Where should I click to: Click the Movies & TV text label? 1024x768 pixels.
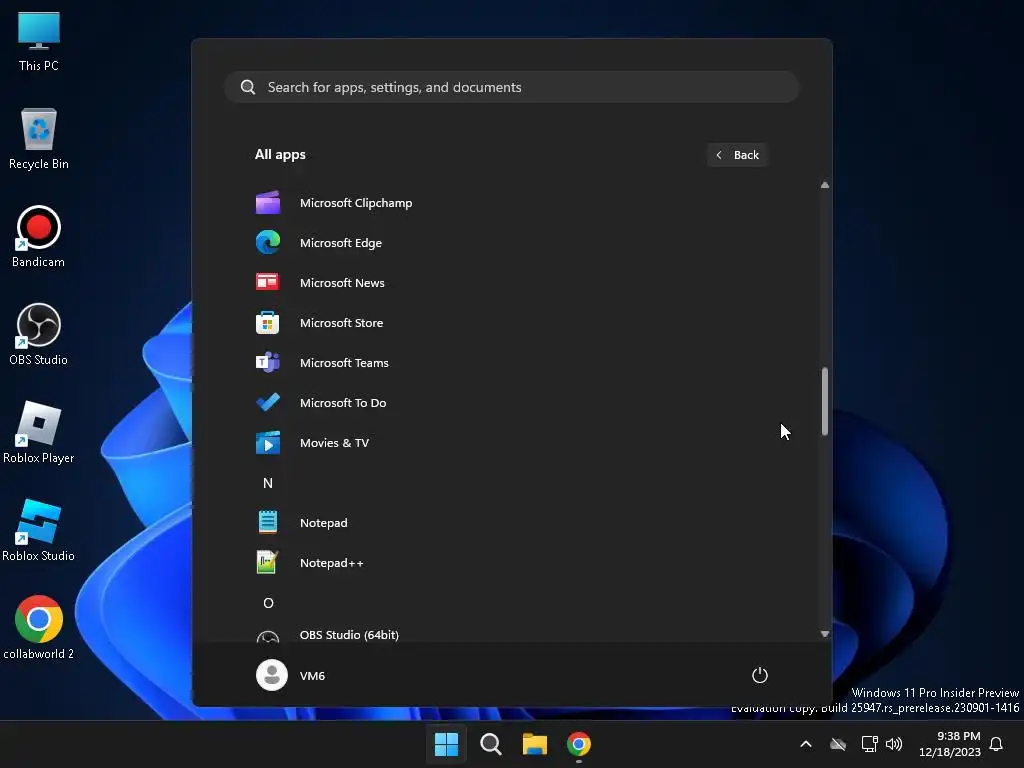334,443
